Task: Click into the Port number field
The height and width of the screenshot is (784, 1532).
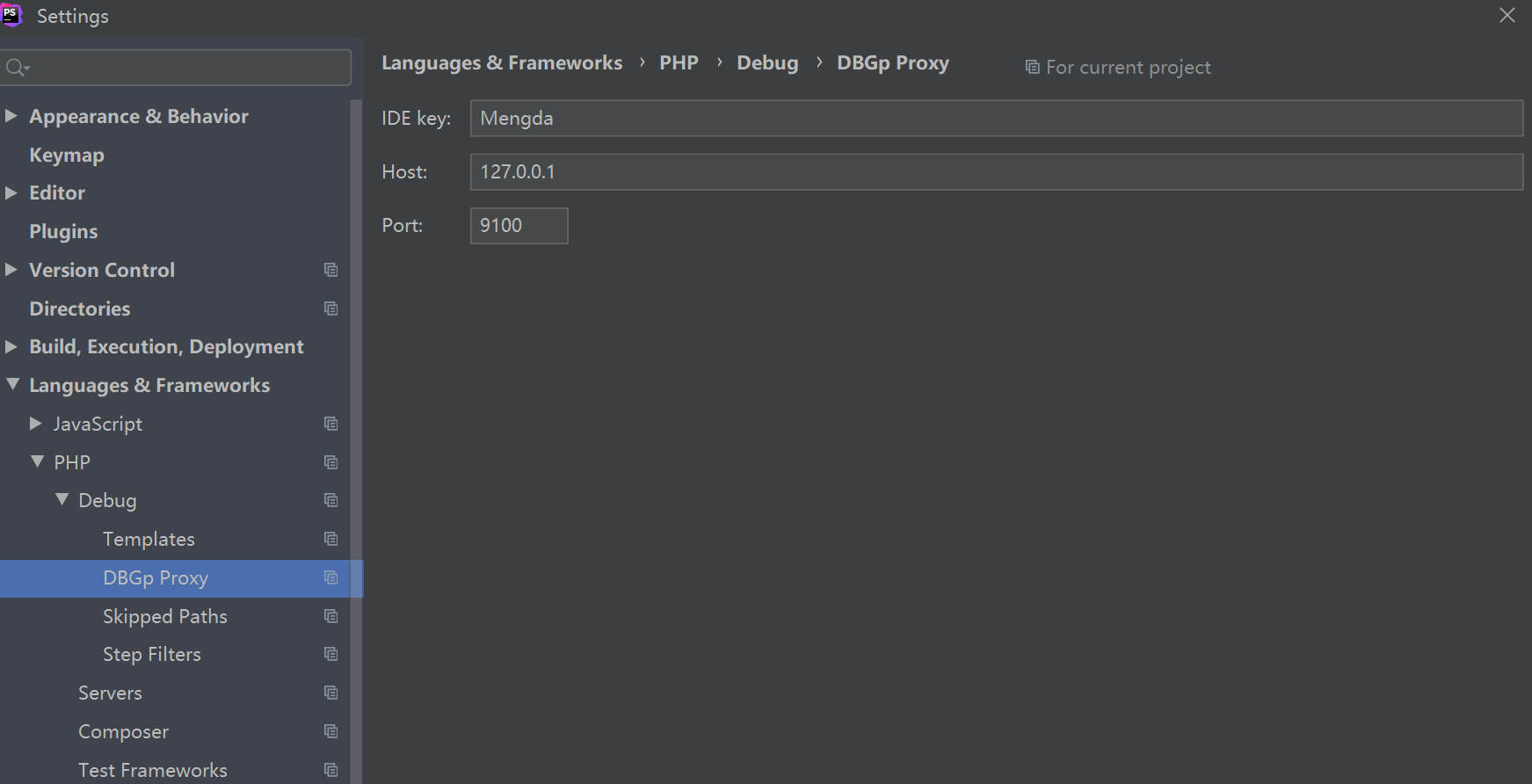Action: (x=519, y=226)
